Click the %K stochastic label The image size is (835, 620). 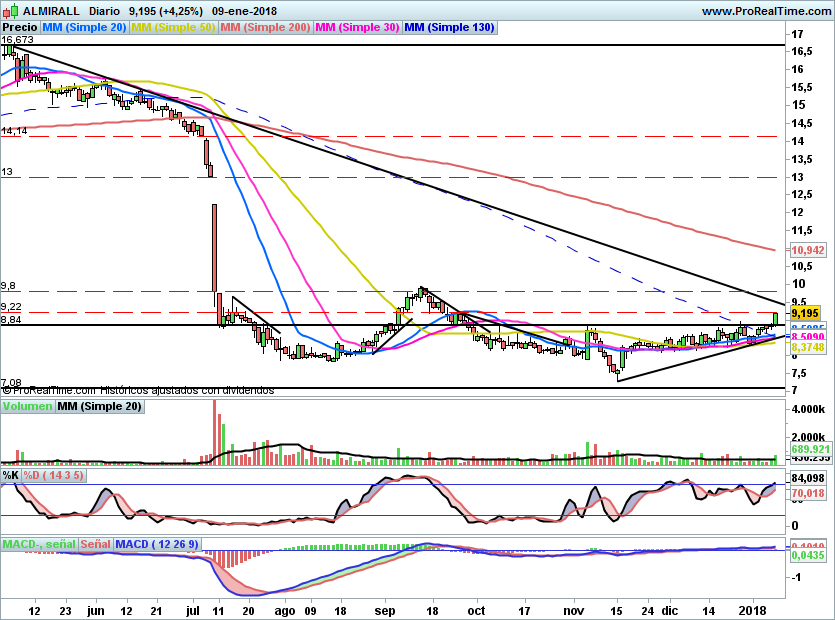(11, 474)
